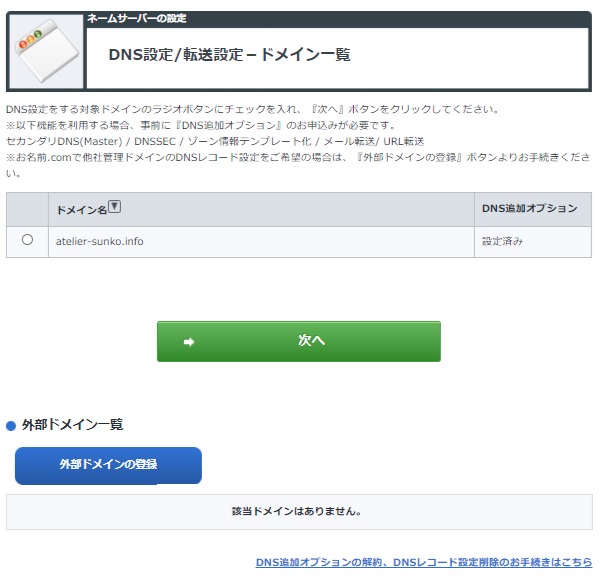Select the atelier-sunko.info radio button
The image size is (603, 581).
27,240
